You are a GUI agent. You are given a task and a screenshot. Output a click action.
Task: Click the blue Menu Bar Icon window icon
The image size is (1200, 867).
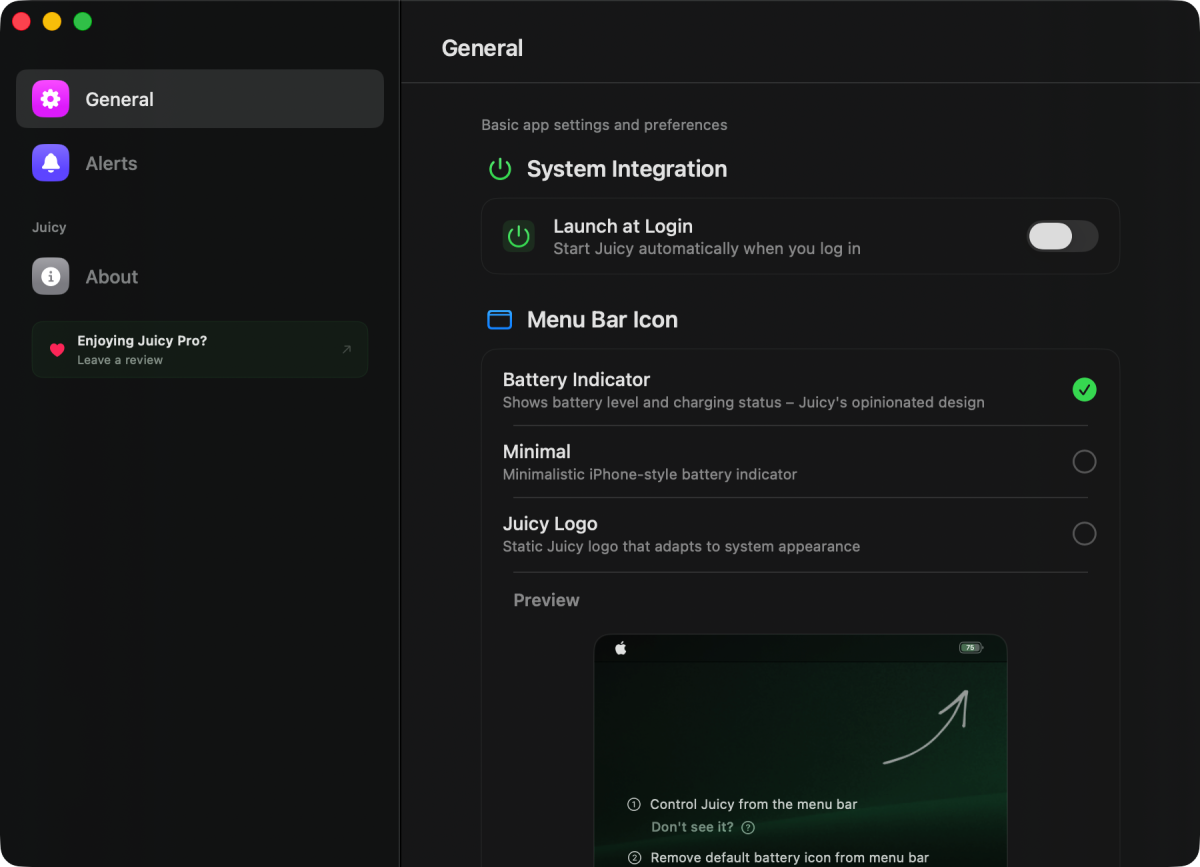499,320
